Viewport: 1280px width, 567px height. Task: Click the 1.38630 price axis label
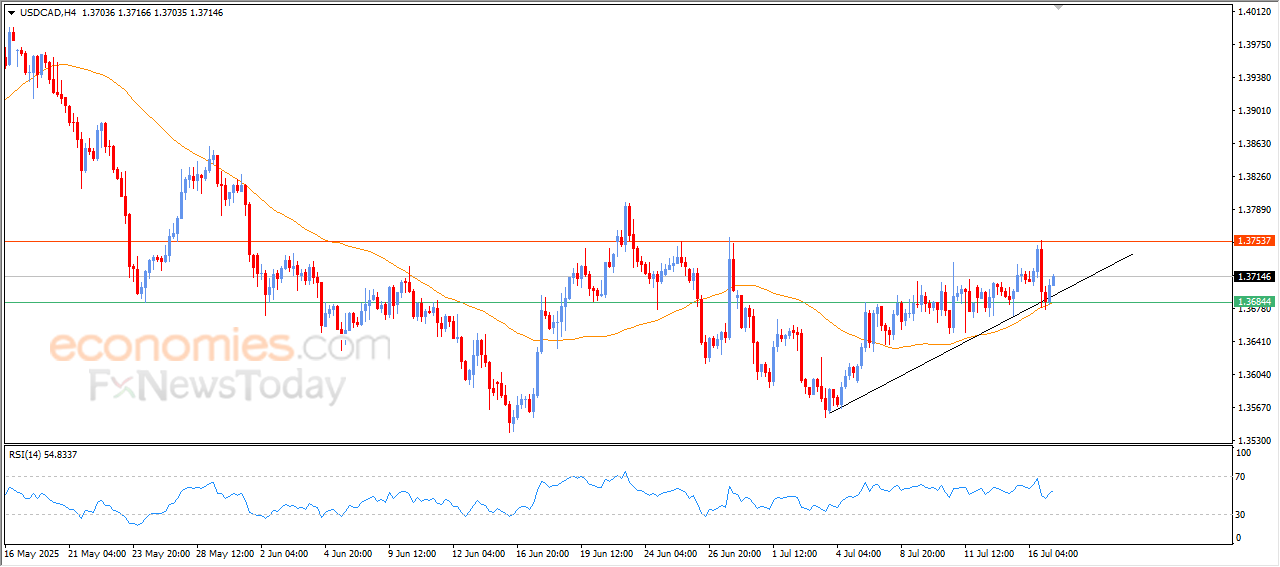(x=1254, y=144)
